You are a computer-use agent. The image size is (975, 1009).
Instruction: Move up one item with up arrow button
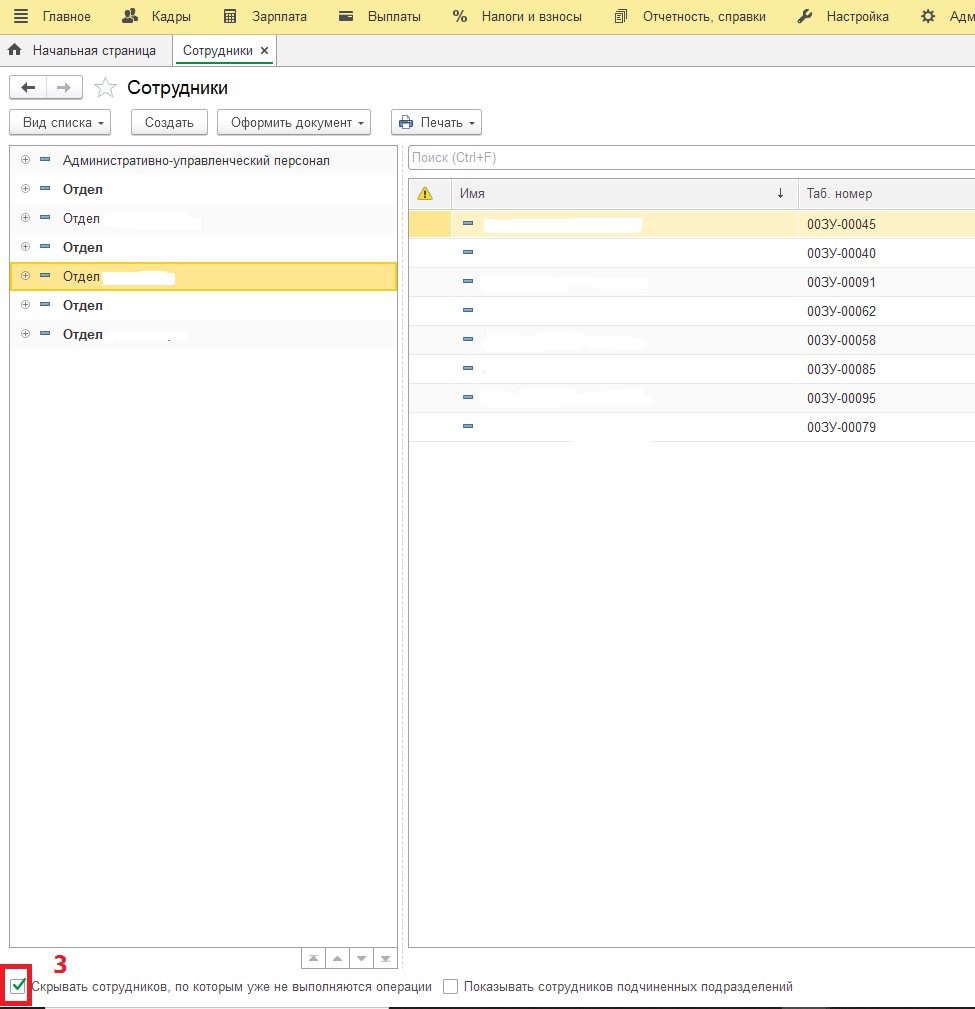pos(337,958)
